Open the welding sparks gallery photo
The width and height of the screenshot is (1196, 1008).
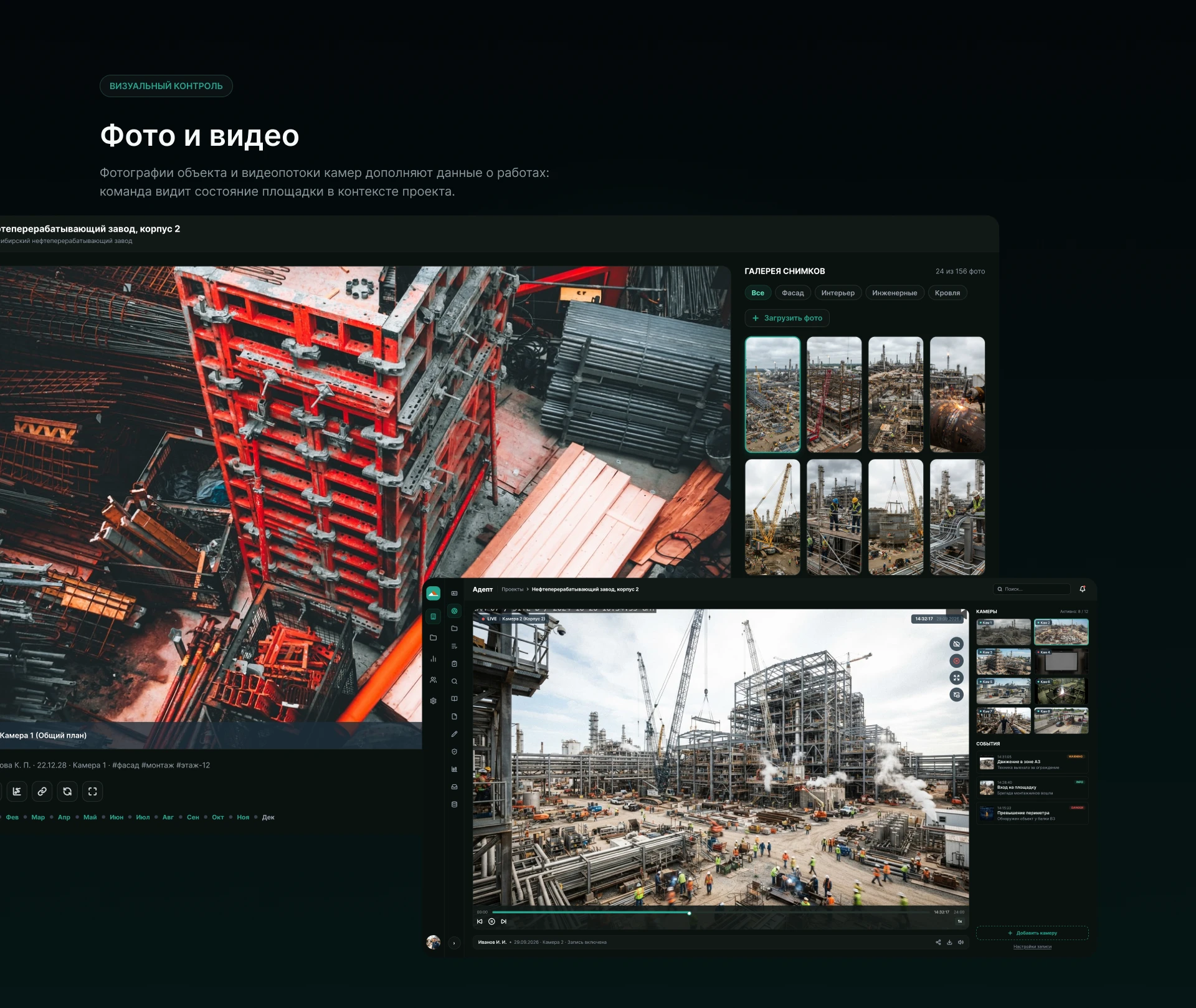click(x=957, y=394)
